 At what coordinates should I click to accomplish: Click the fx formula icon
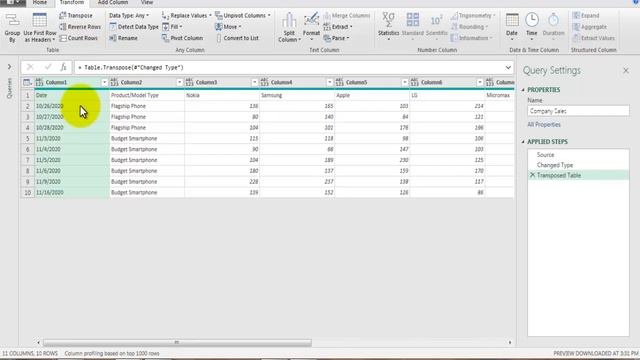pos(63,67)
